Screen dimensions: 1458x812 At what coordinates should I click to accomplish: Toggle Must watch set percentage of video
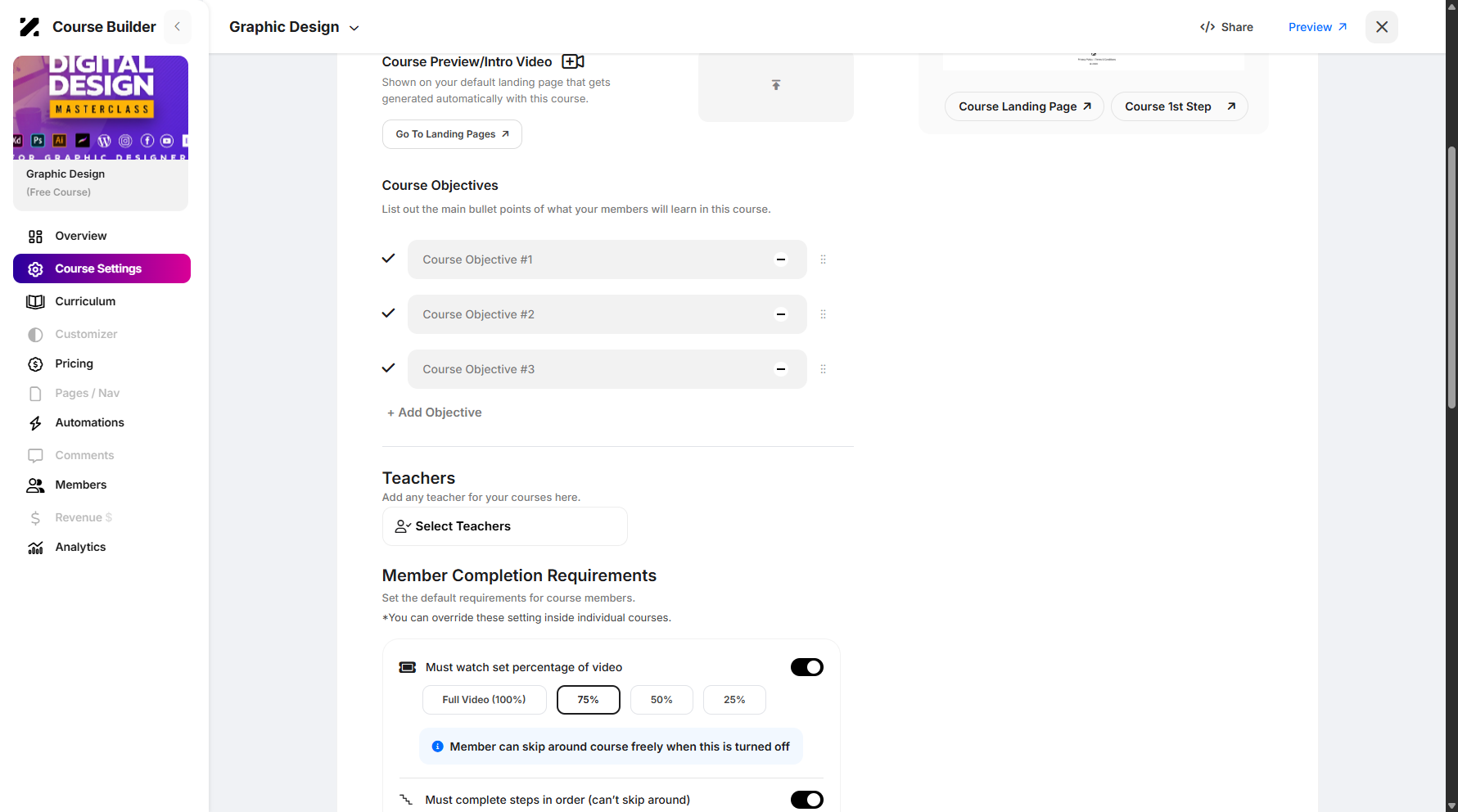[806, 667]
